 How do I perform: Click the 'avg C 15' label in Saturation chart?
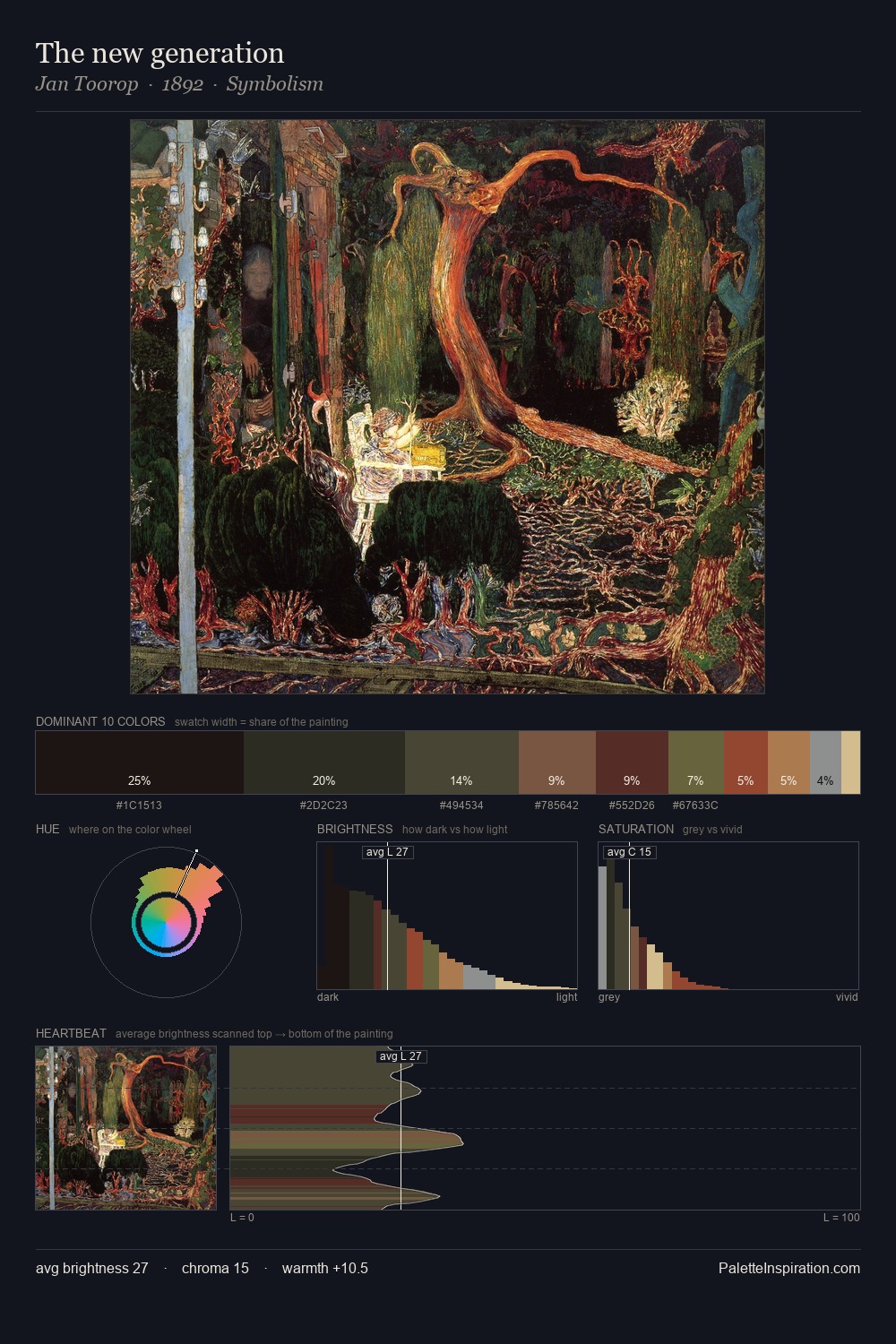629,852
